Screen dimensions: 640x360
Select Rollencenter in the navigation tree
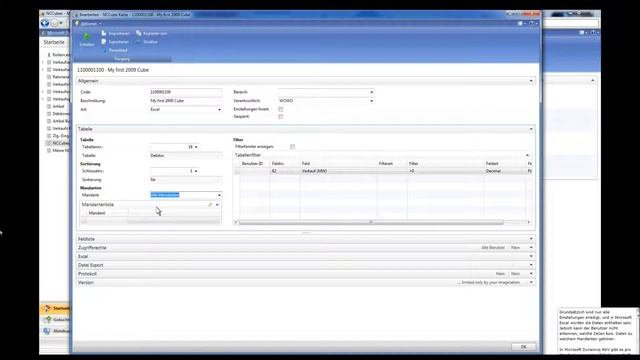pos(61,55)
